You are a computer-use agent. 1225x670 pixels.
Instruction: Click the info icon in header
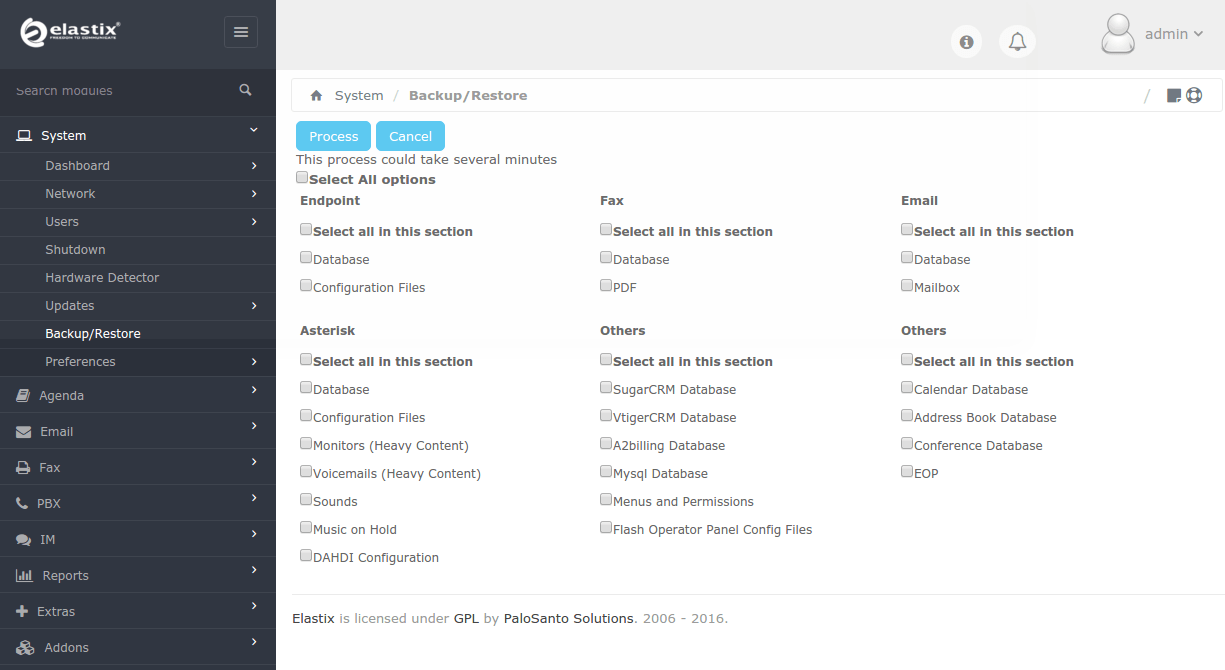(x=966, y=42)
